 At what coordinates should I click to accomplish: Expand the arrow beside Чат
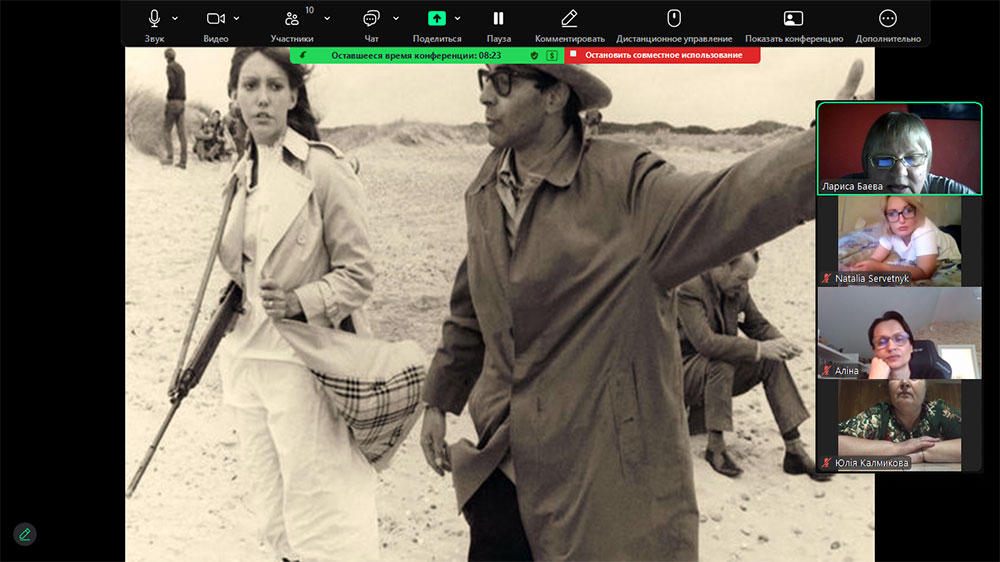[x=396, y=18]
